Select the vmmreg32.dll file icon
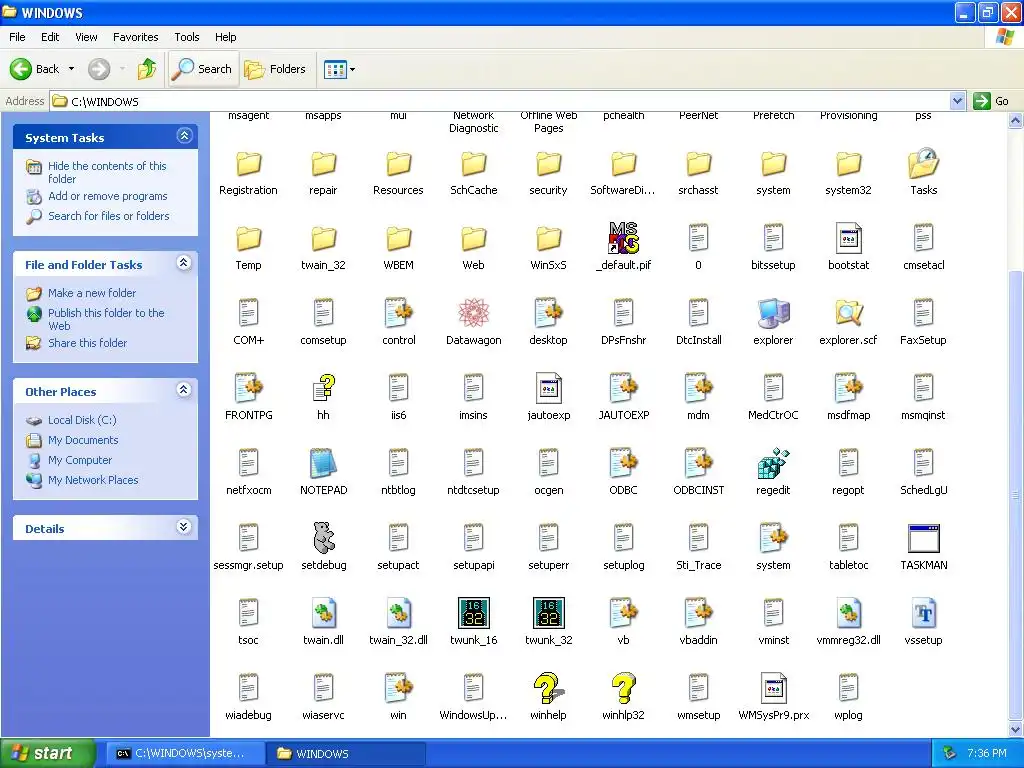The image size is (1024, 768). 848,613
